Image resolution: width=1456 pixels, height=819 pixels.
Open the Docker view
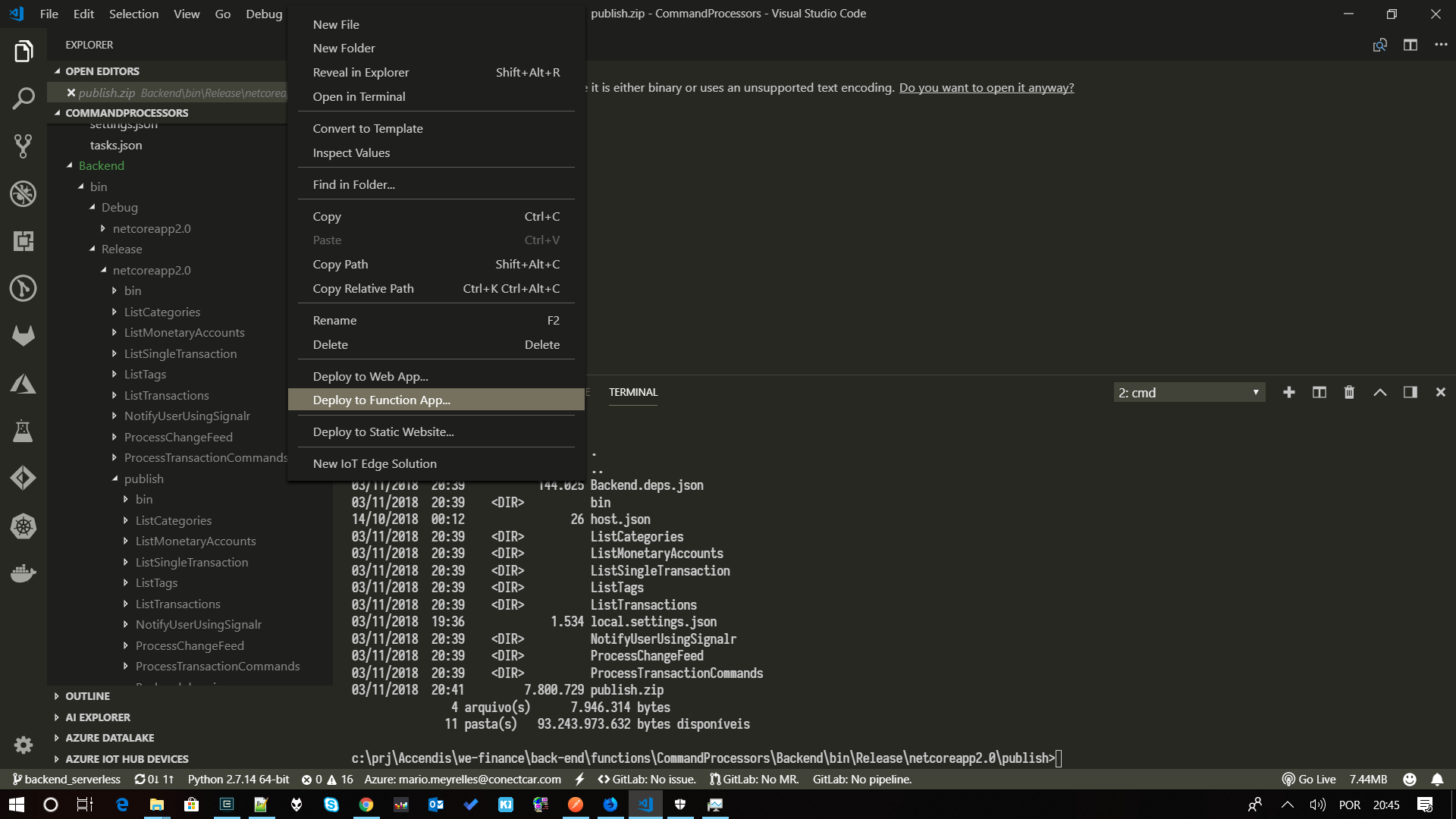(x=24, y=573)
